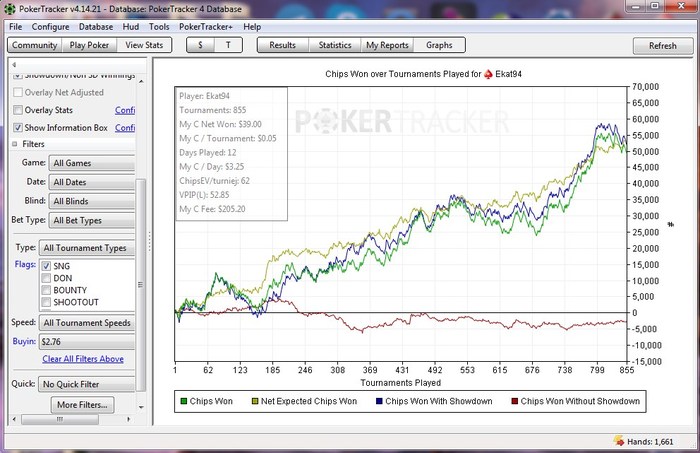The image size is (700, 453).
Task: Click the Refresh button
Action: 662,46
